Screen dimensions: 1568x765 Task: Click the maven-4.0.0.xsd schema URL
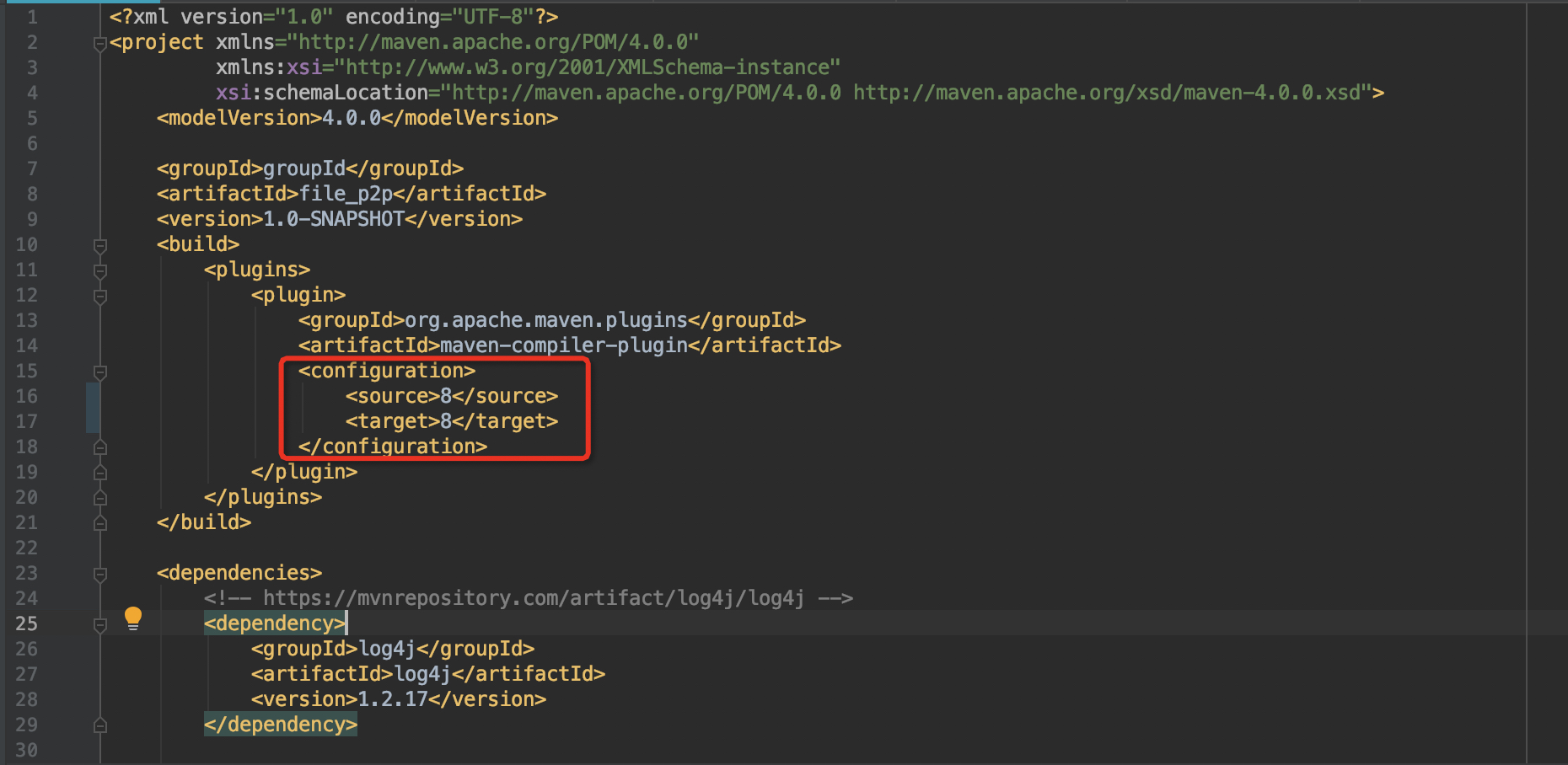point(1107,93)
